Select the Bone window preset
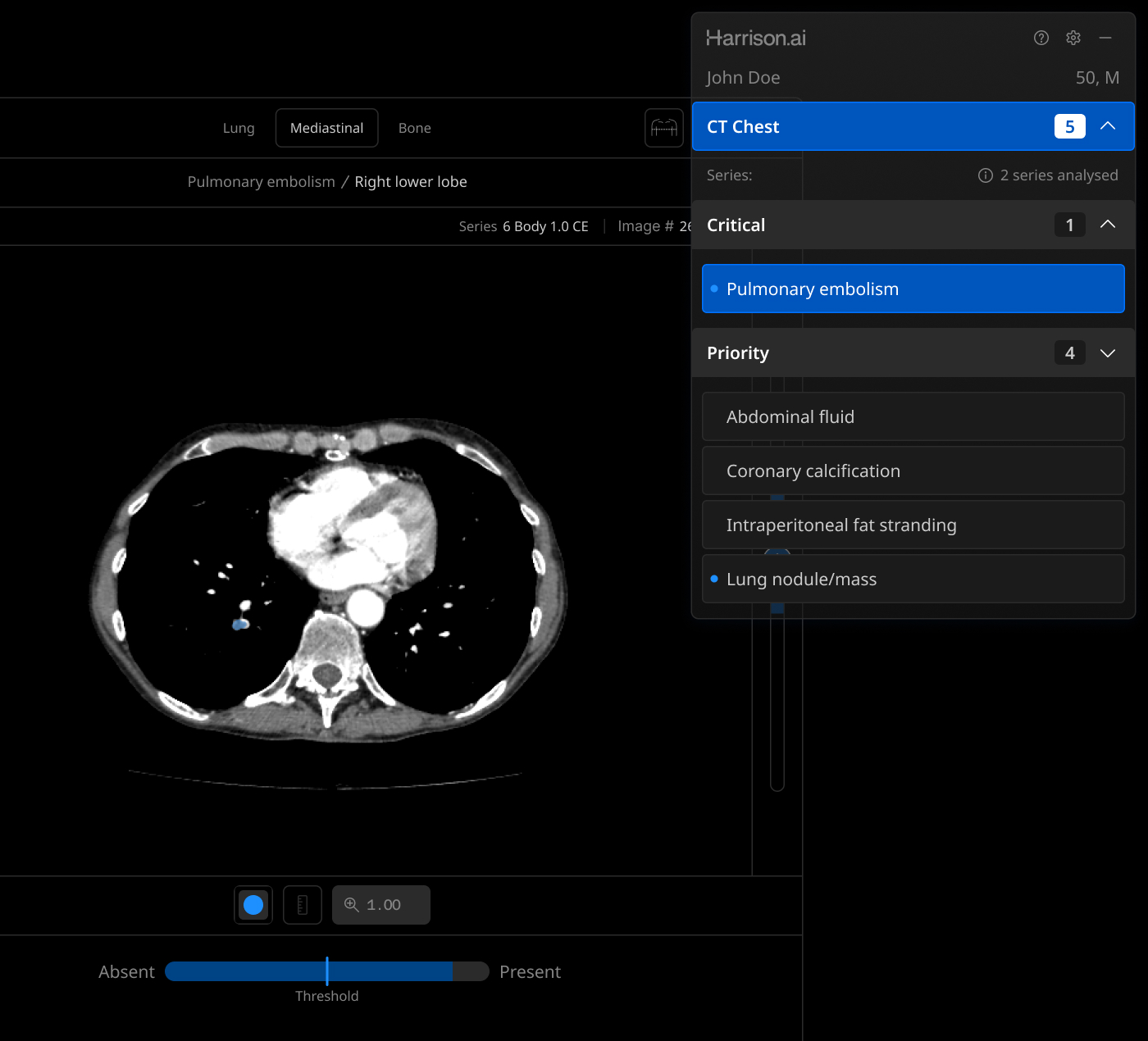Image resolution: width=1148 pixels, height=1041 pixels. click(x=414, y=128)
